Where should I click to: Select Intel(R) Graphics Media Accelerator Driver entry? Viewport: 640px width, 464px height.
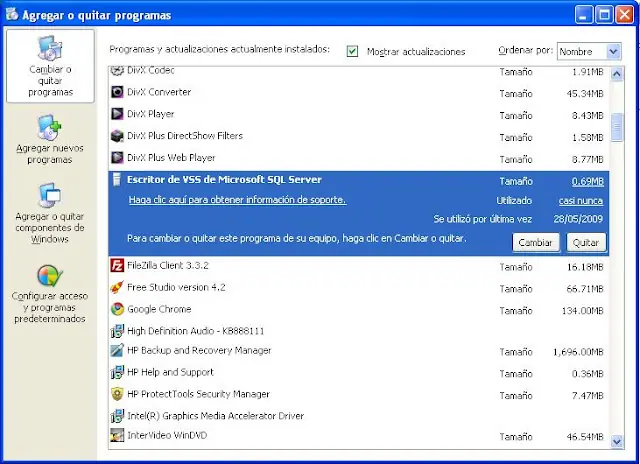coord(359,416)
